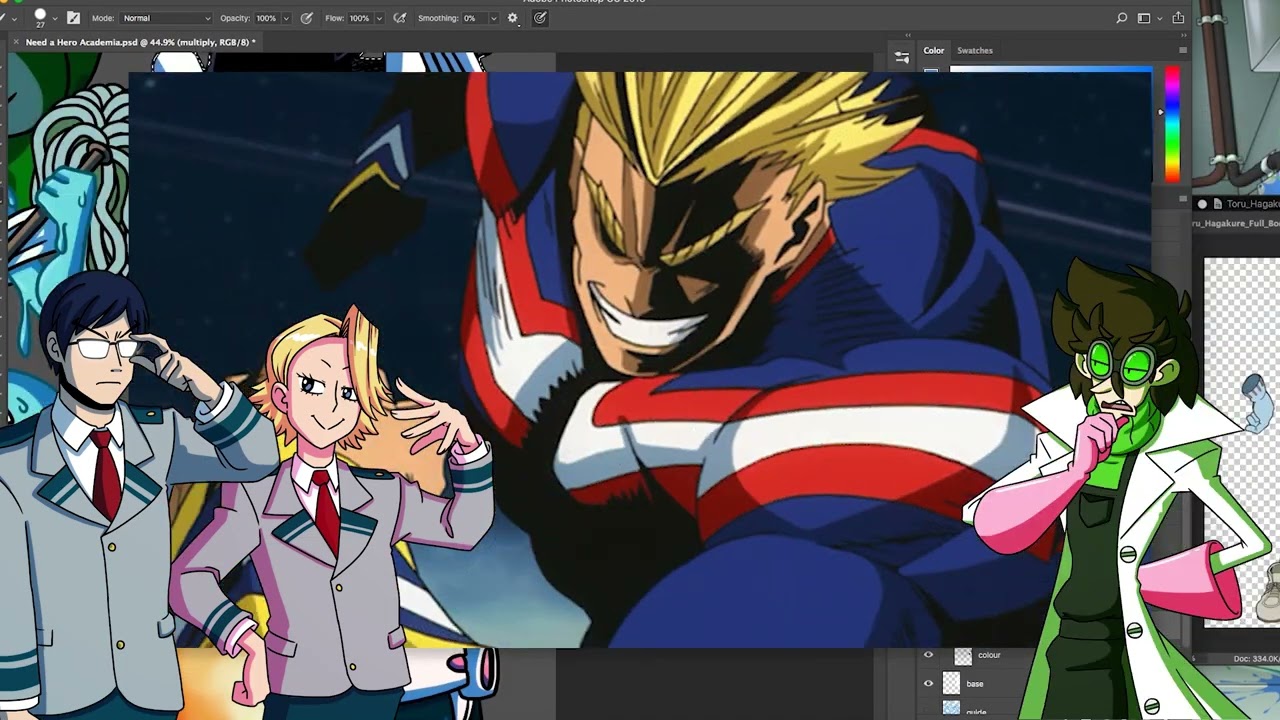Open the Properties adjustments panel icon
This screenshot has height=720, width=1280.
tap(902, 58)
